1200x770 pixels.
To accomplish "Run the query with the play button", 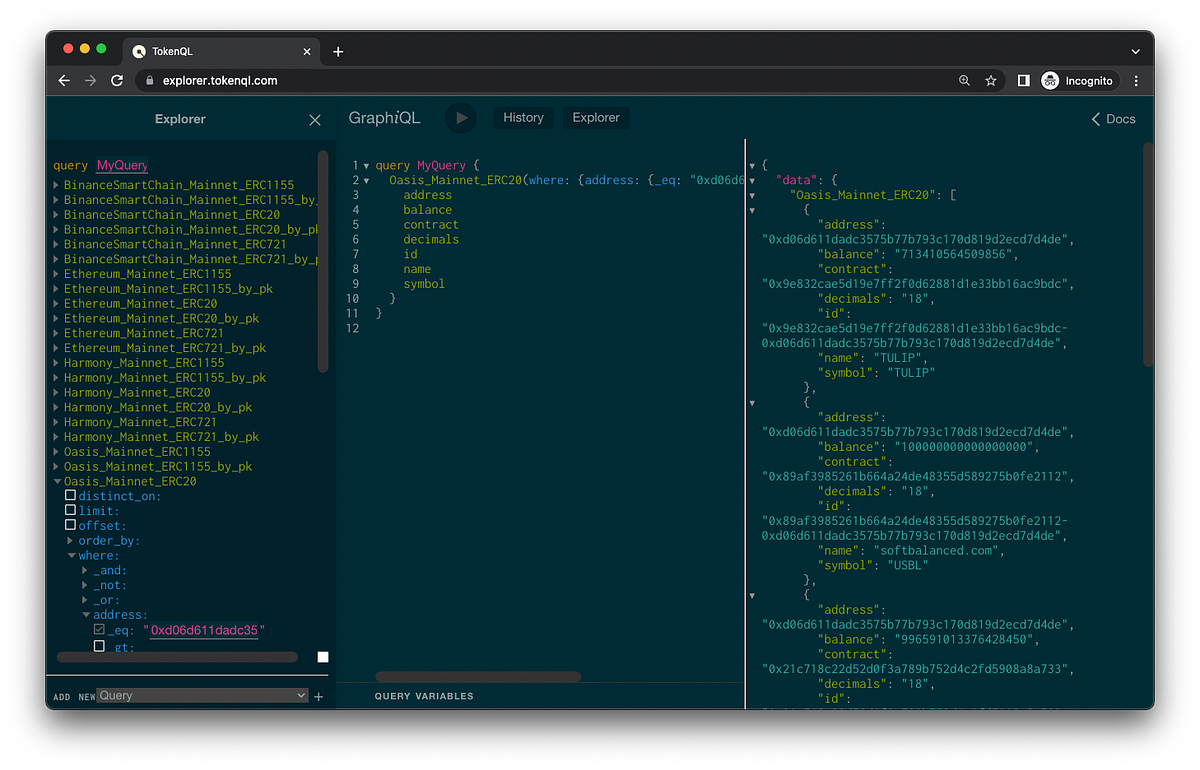I will click(x=461, y=118).
